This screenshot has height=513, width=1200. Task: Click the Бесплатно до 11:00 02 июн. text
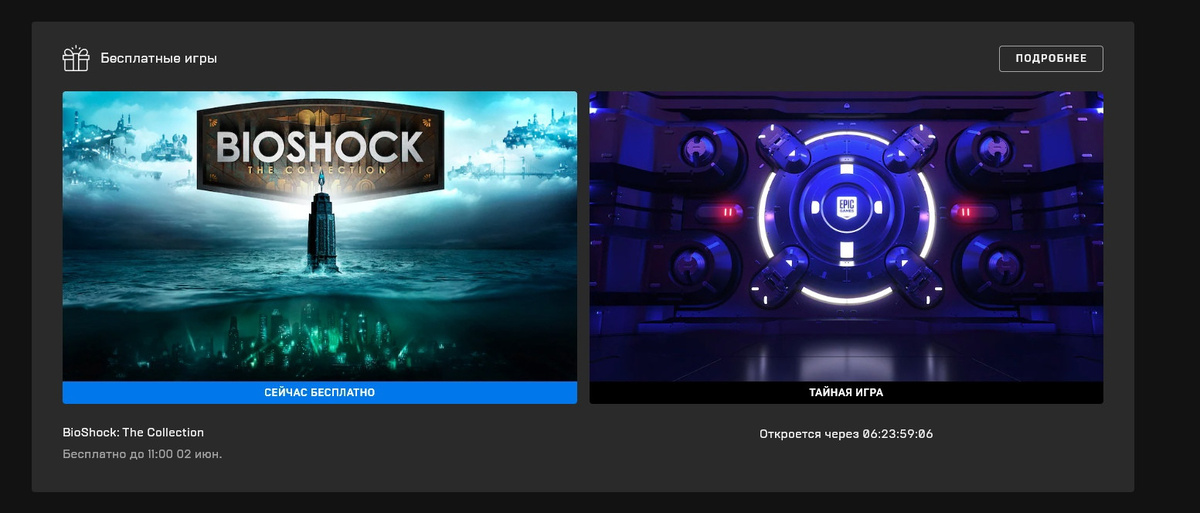(x=142, y=454)
